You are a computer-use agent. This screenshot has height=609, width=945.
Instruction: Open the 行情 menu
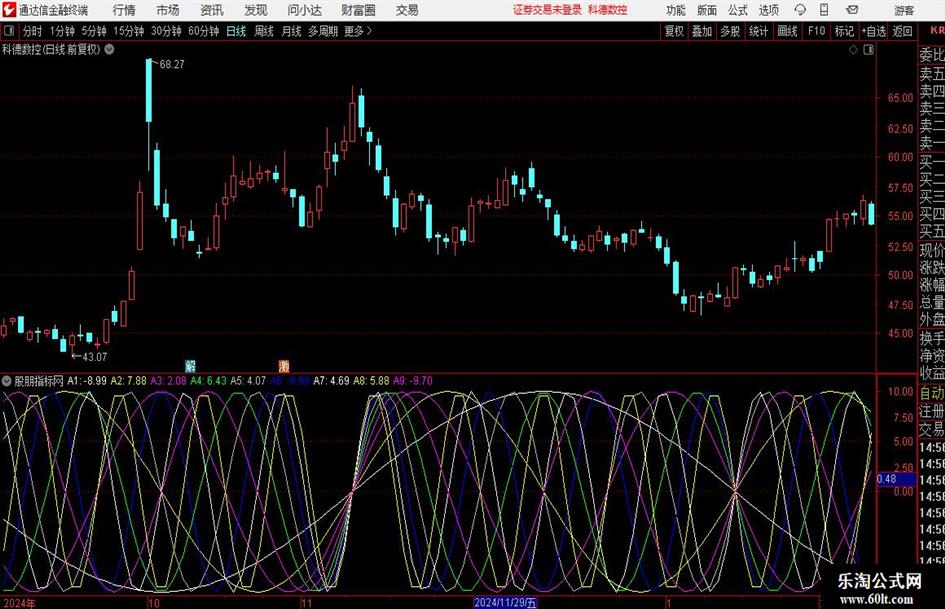(x=124, y=10)
